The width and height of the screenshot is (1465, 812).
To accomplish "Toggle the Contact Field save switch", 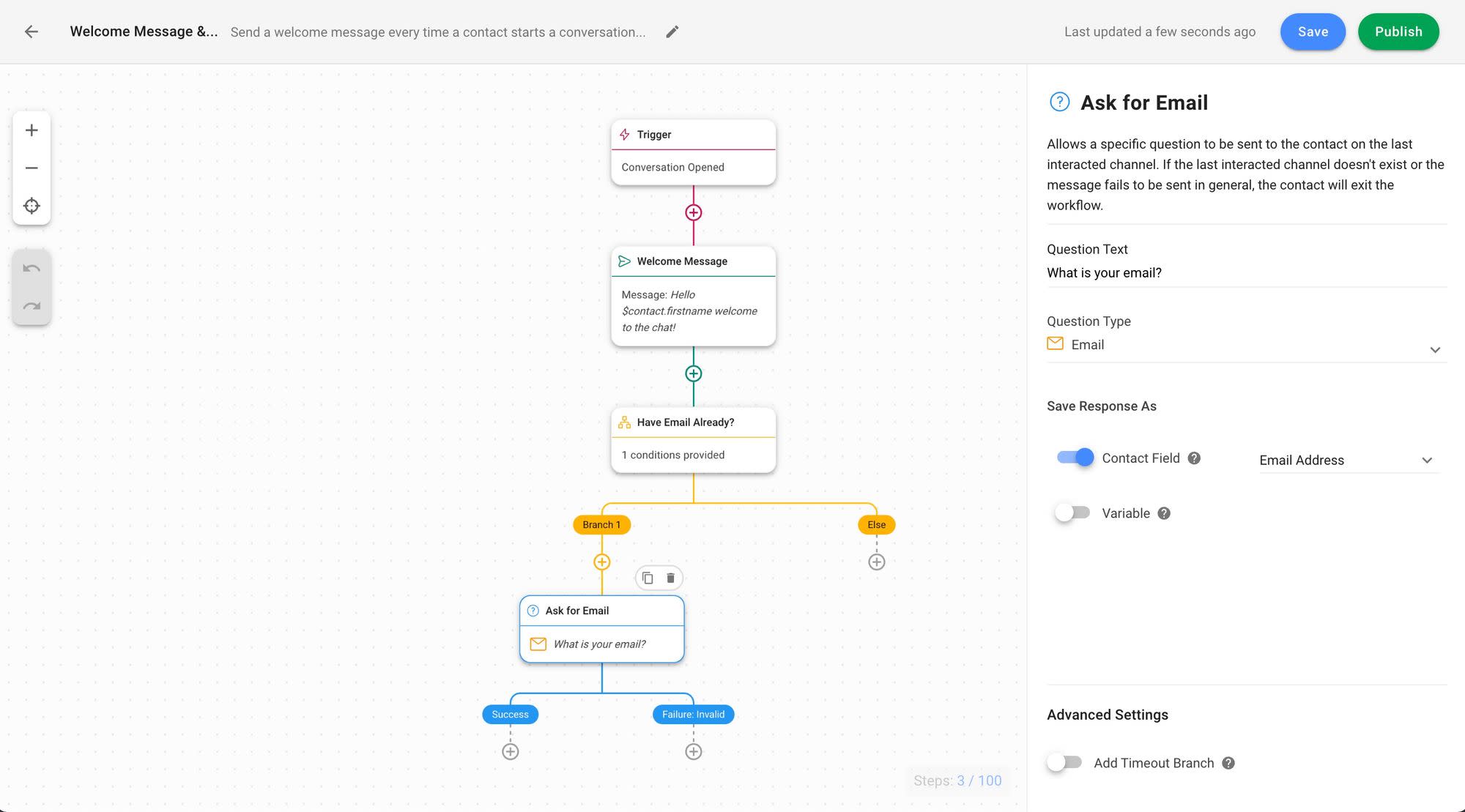I will pos(1075,458).
